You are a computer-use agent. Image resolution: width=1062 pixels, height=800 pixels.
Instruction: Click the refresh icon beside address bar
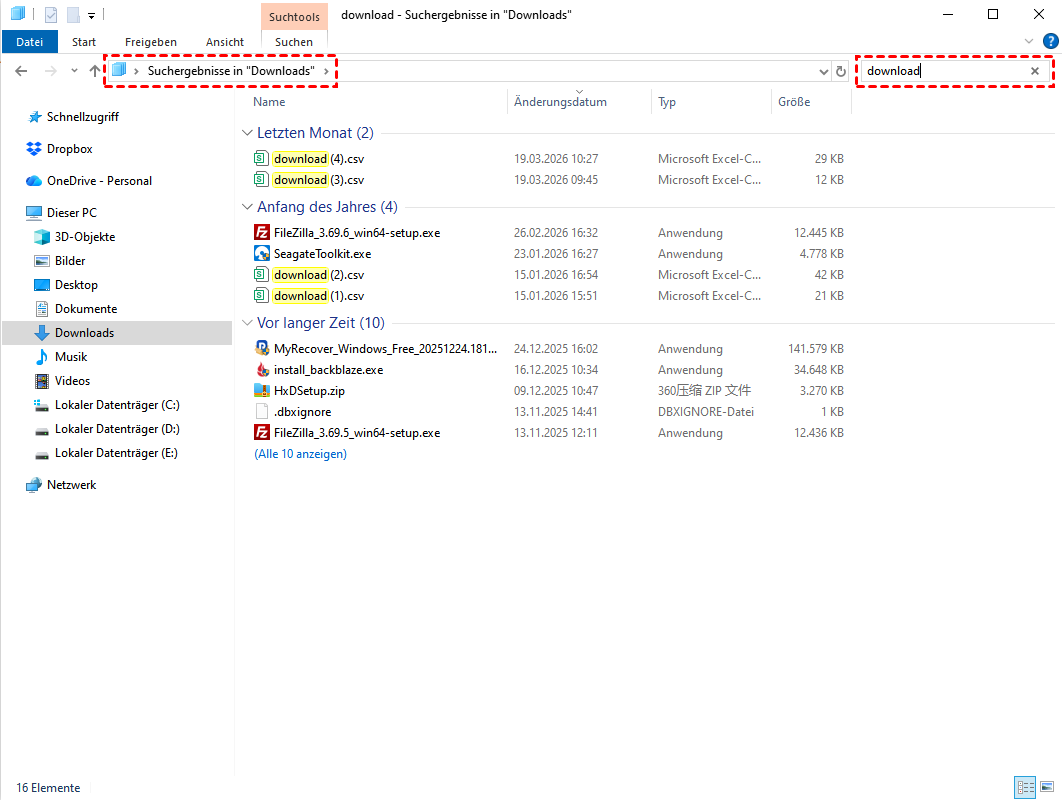click(x=841, y=72)
